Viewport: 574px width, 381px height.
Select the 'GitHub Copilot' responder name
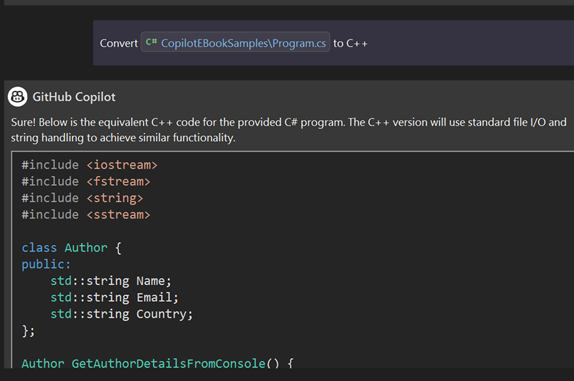click(74, 97)
